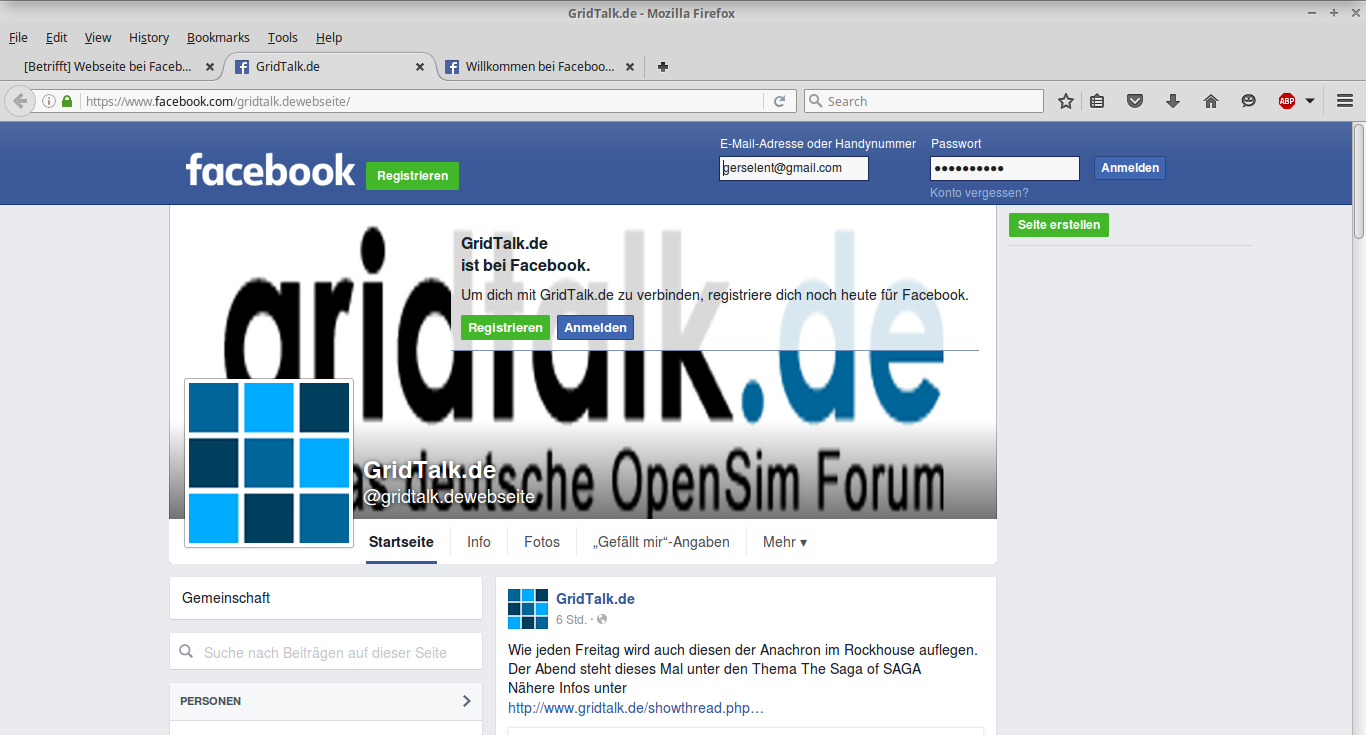Click the bookmark star icon
Viewport: 1366px width, 735px height.
pyautogui.click(x=1066, y=101)
